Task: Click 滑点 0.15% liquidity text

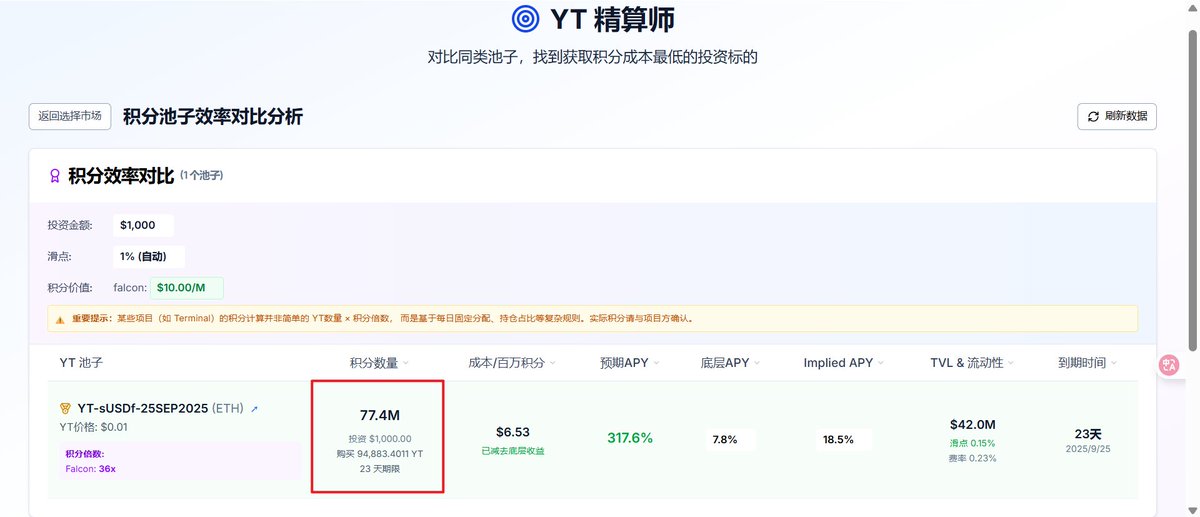Action: [973, 443]
